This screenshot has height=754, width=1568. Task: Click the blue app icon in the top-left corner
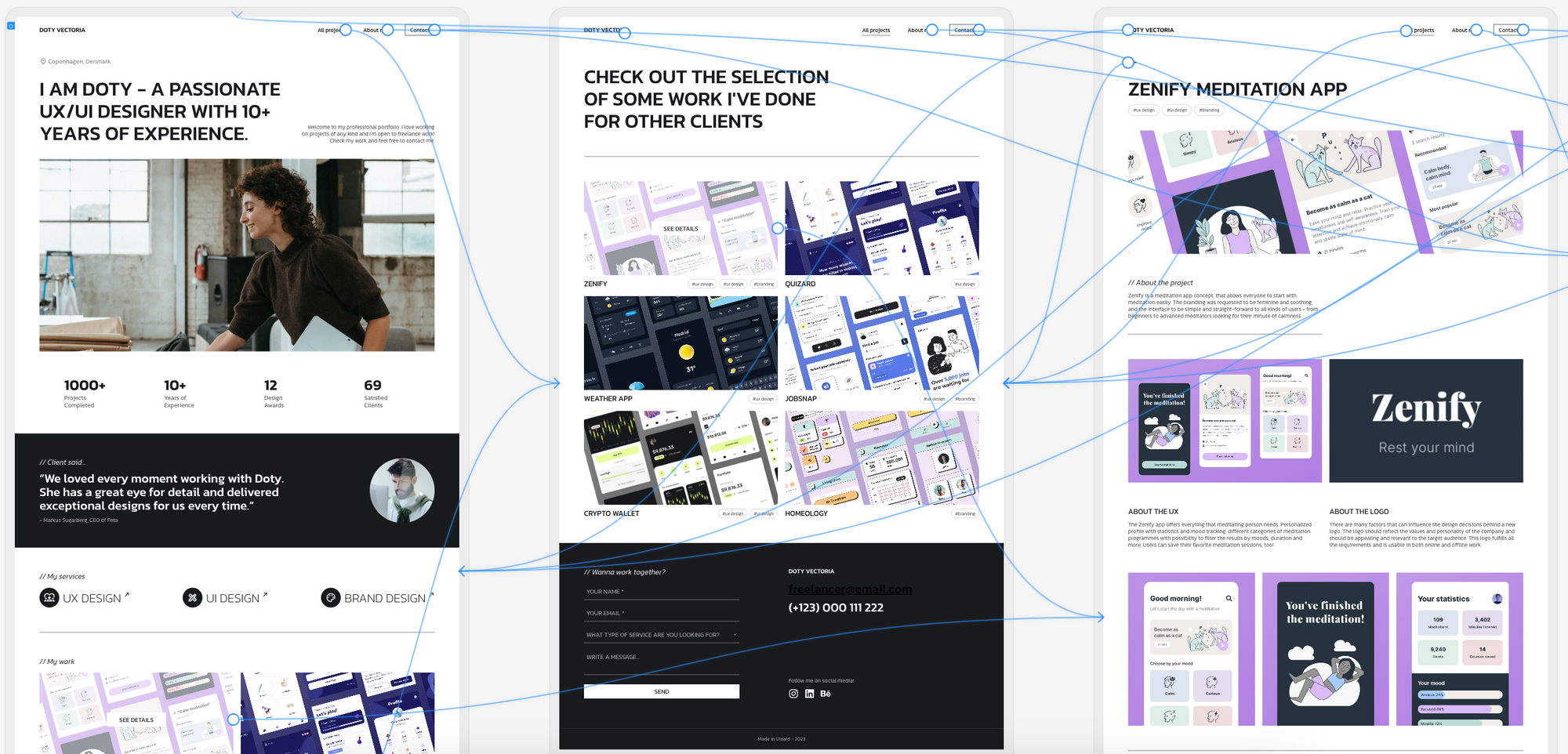click(9, 24)
